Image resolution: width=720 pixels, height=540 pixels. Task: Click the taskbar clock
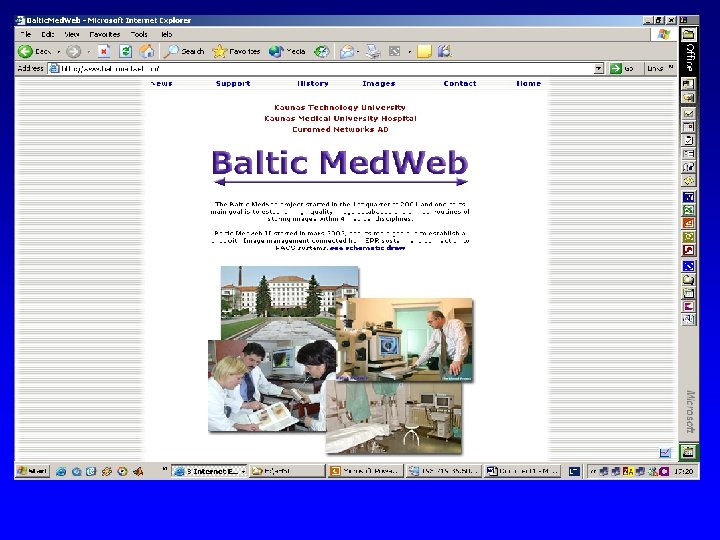pyautogui.click(x=684, y=472)
